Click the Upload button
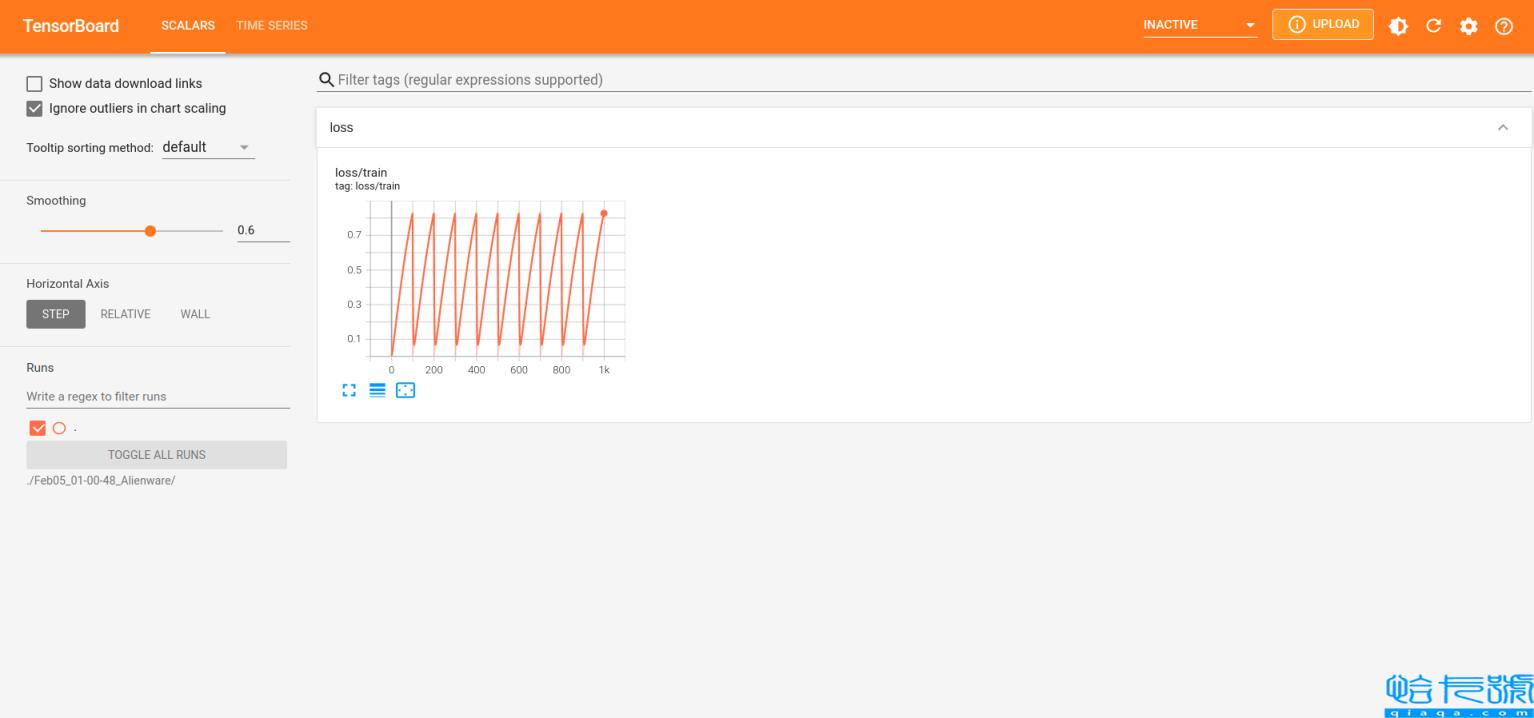Screen dimensions: 1534x718 point(1322,24)
